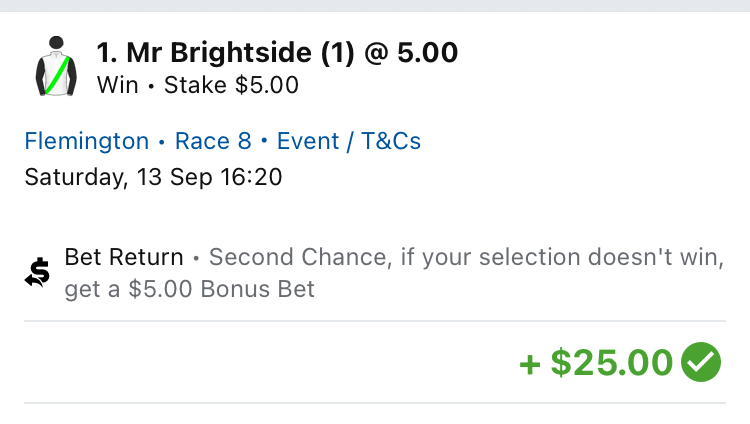The height and width of the screenshot is (424, 750).
Task: Click the Bet Return promotion label
Action: coord(124,257)
